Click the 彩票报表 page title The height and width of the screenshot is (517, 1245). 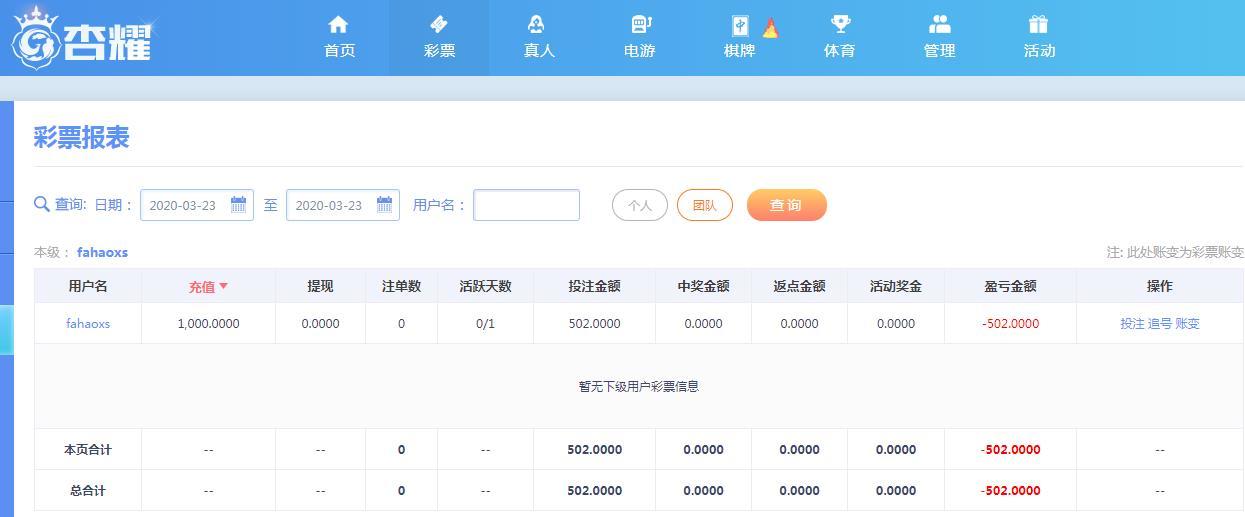(81, 138)
